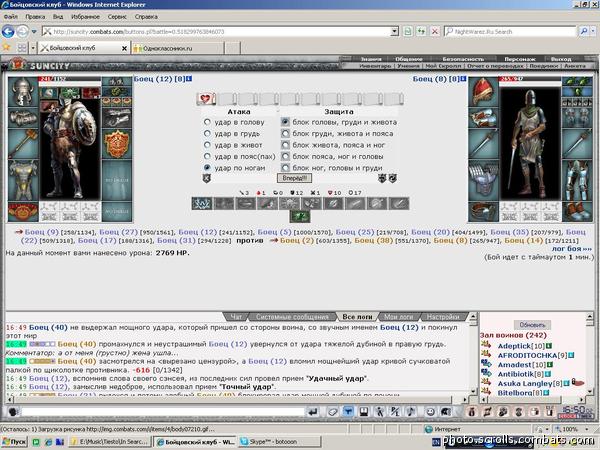Click the shield icon under attack options
The image size is (600, 450).
coord(206,178)
